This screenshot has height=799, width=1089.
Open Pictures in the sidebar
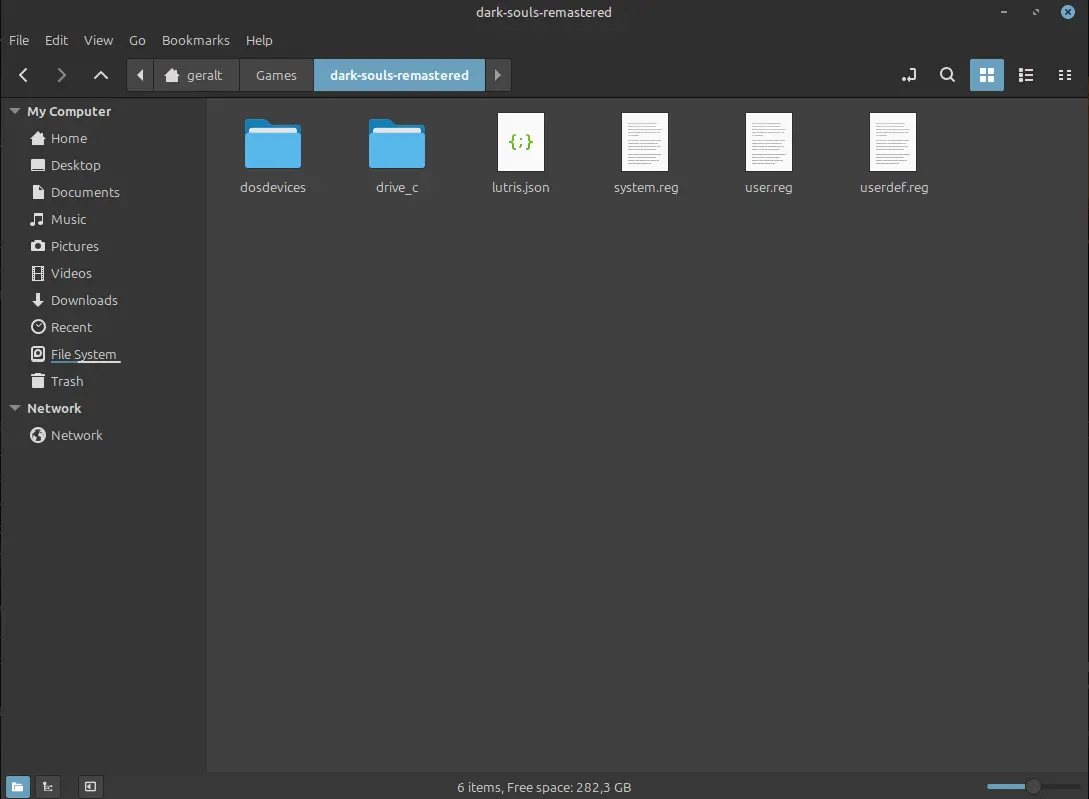[74, 247]
